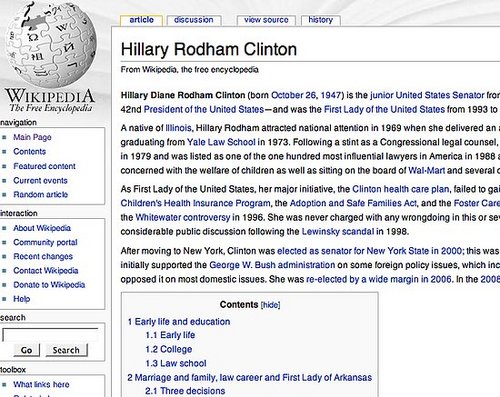This screenshot has height=397, width=500.
Task: Open the Lewinsky scandal link
Action: tap(338, 232)
